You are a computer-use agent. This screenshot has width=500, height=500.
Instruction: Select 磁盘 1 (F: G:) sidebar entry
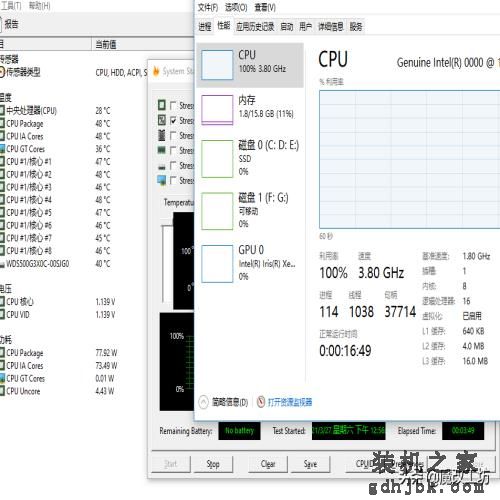tap(250, 211)
